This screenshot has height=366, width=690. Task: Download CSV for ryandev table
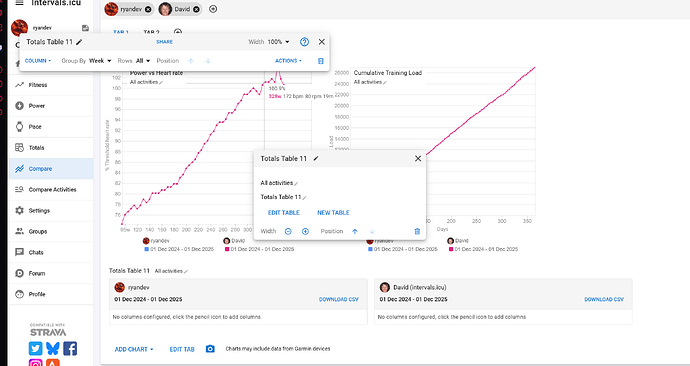coord(339,299)
